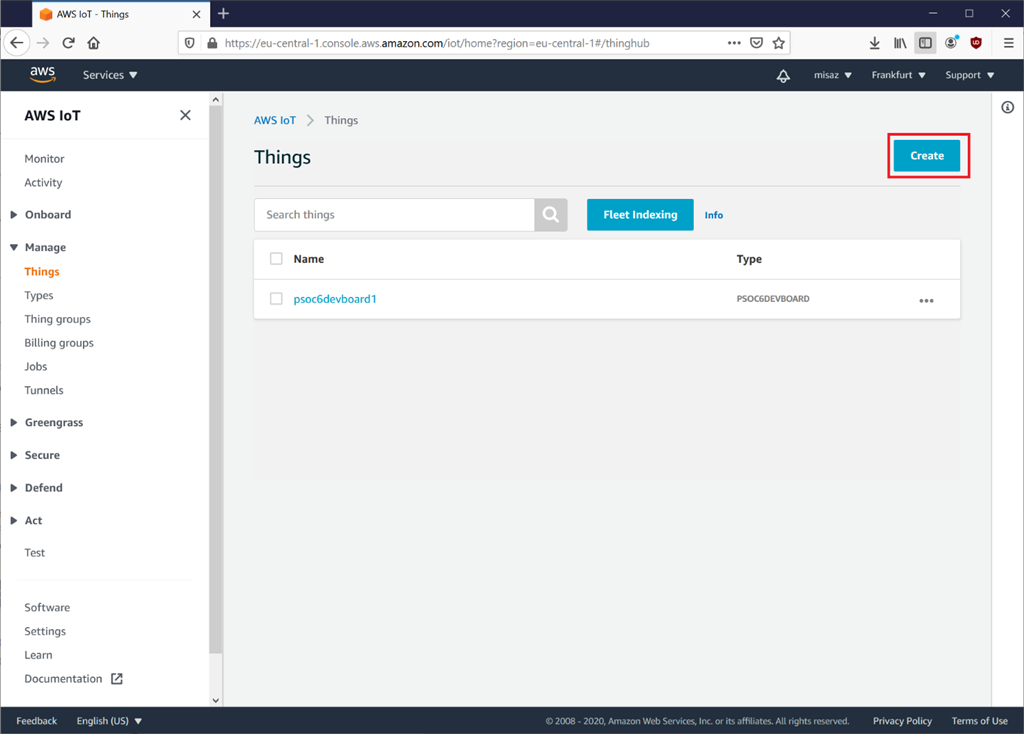
Task: Click the Fleet Indexing button
Action: [x=640, y=215]
